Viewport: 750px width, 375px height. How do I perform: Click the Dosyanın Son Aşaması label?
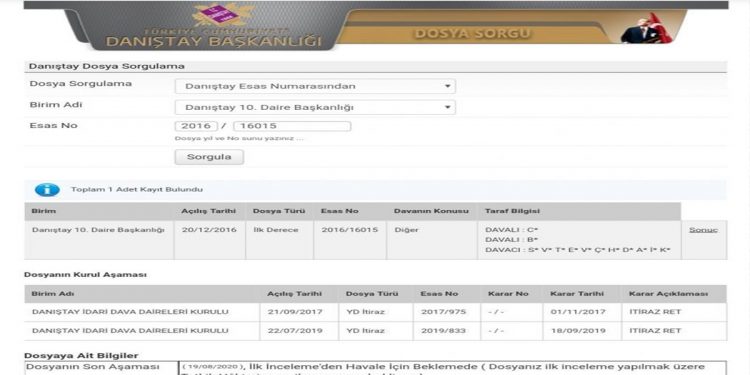(92, 367)
